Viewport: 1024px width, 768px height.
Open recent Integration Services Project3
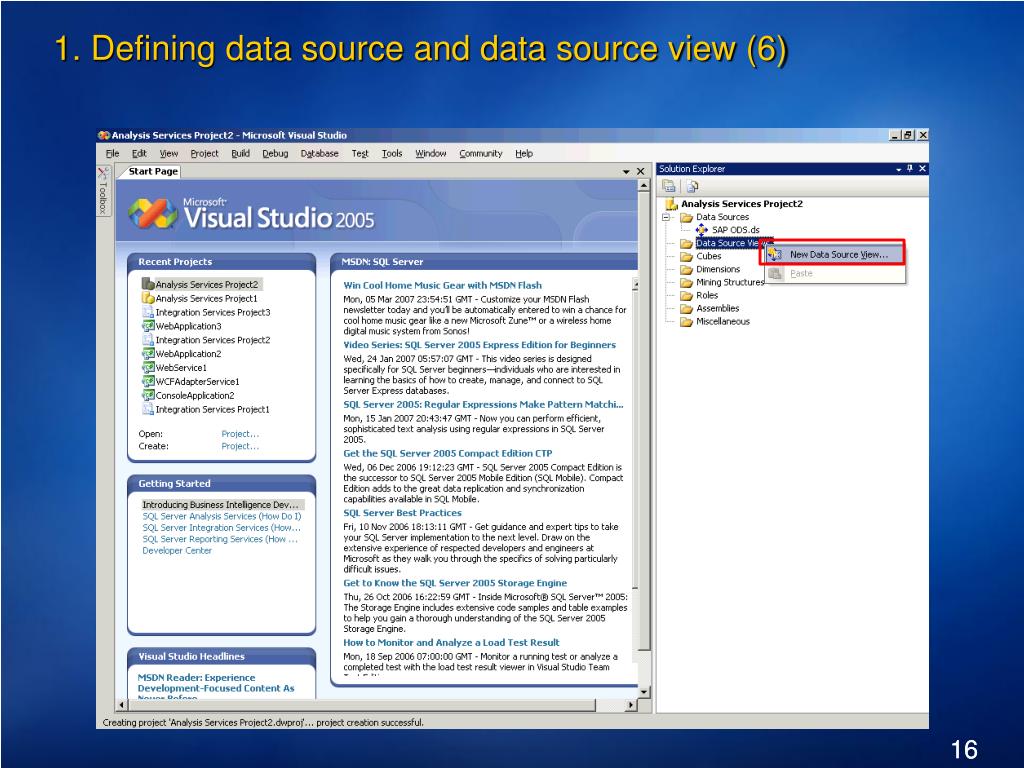pyautogui.click(x=212, y=312)
